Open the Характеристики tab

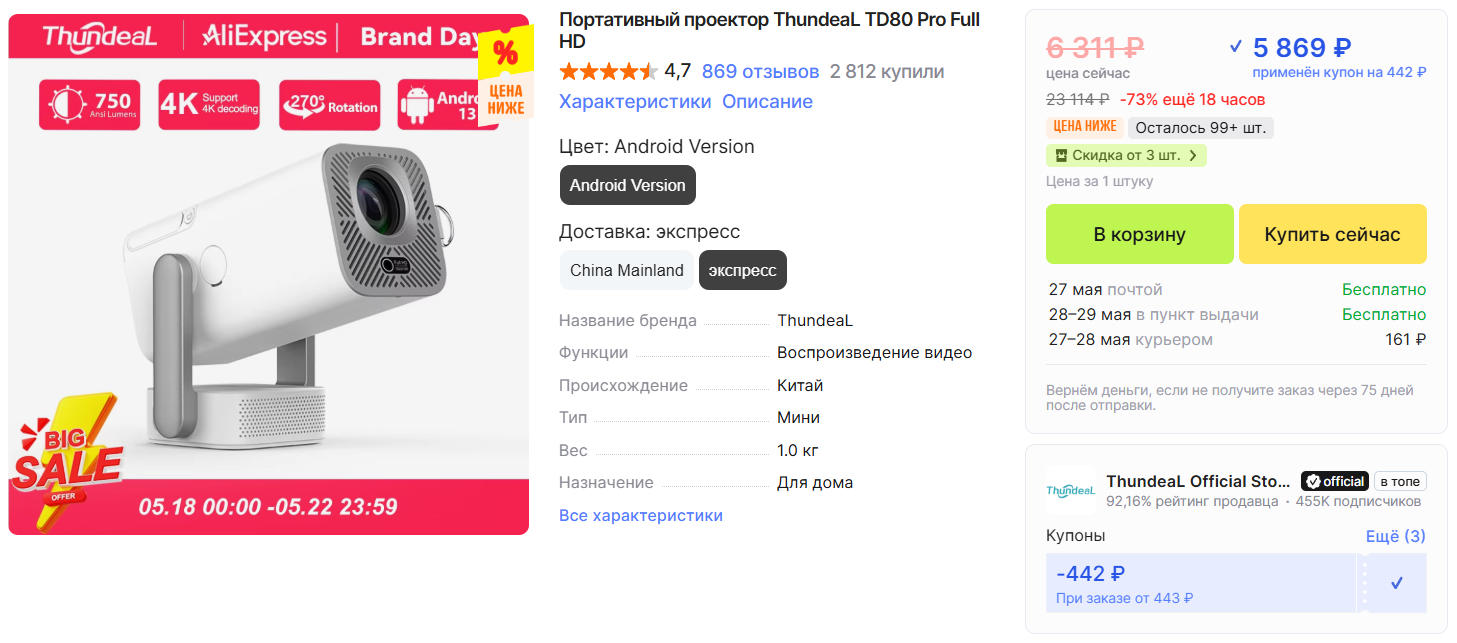tap(635, 102)
